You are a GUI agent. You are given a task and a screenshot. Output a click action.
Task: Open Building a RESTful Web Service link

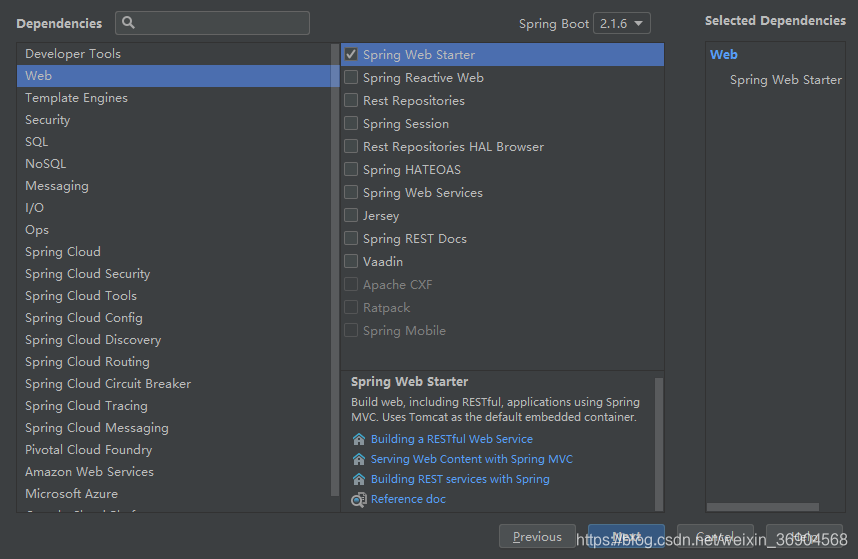[x=451, y=439]
